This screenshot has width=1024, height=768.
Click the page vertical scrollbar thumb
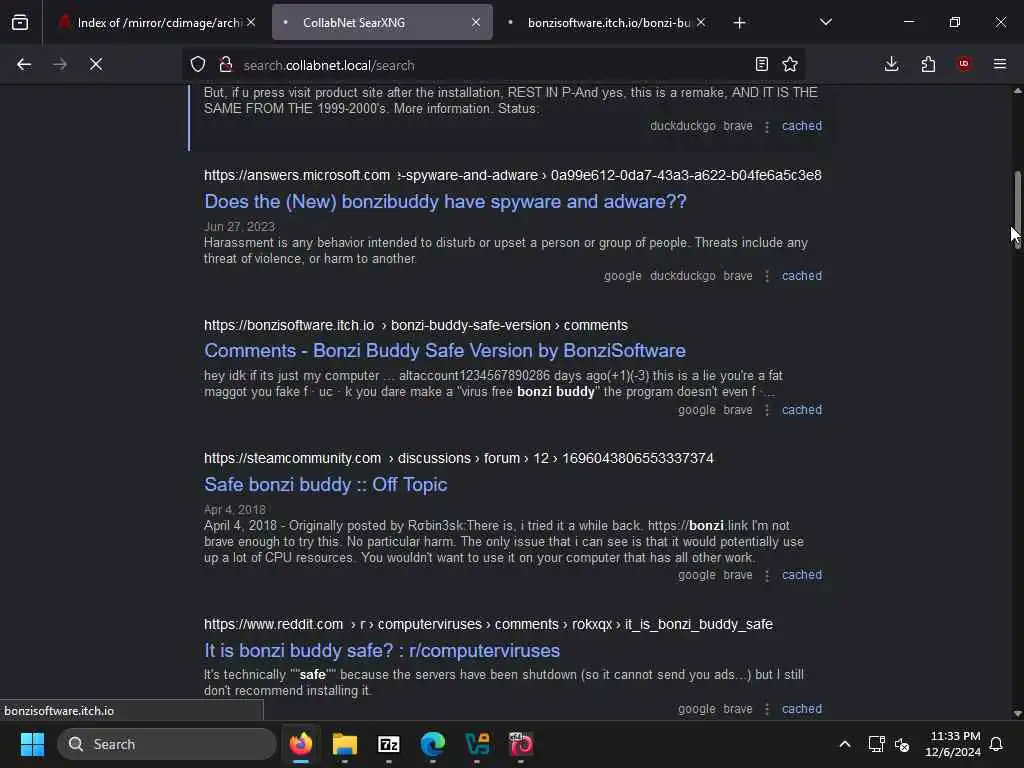click(1017, 209)
